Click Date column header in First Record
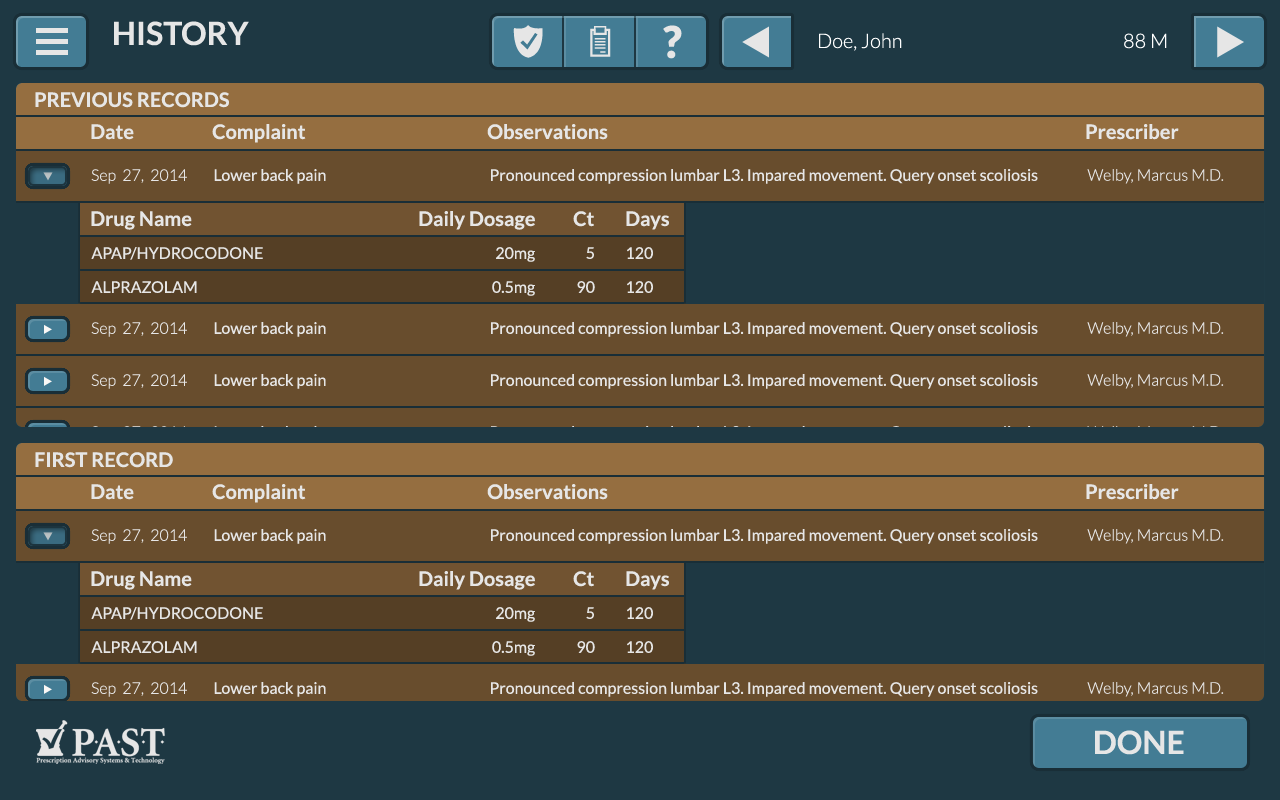The image size is (1280, 800). pyautogui.click(x=112, y=492)
